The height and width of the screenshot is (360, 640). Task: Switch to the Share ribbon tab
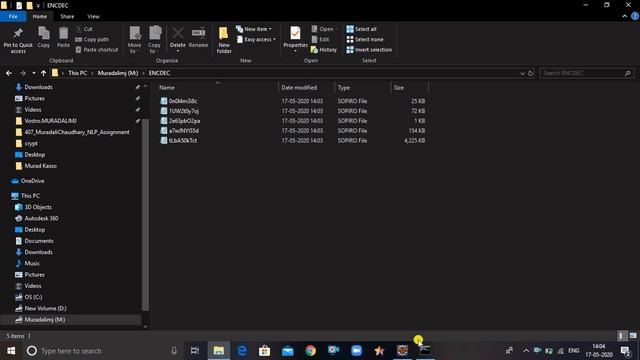tap(67, 16)
